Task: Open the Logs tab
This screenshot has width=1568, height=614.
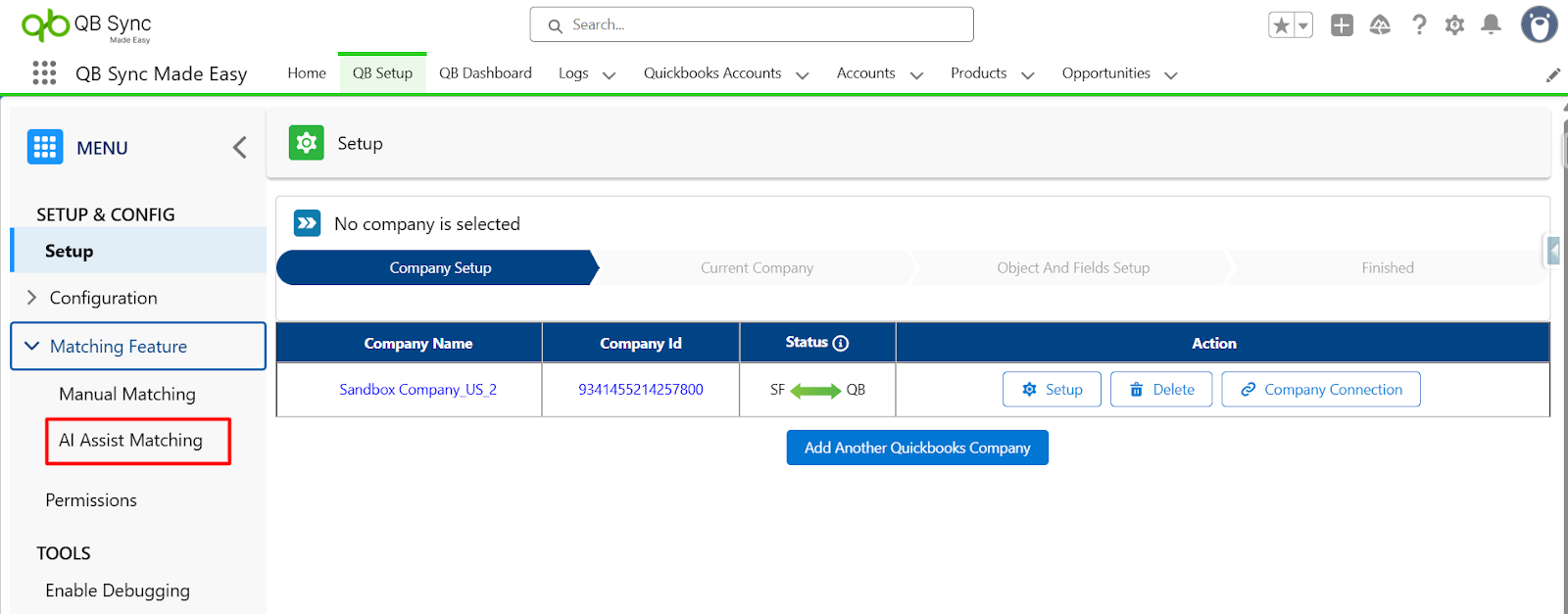Action: (573, 73)
